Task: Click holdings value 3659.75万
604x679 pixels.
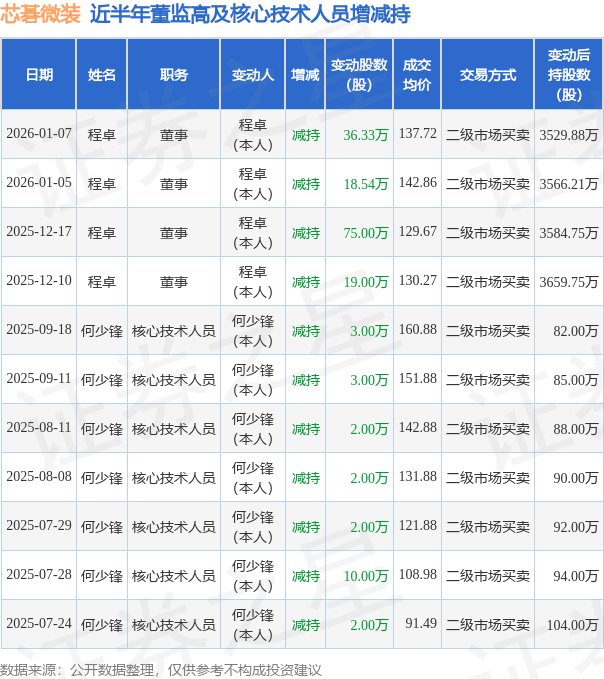Action: pos(569,282)
